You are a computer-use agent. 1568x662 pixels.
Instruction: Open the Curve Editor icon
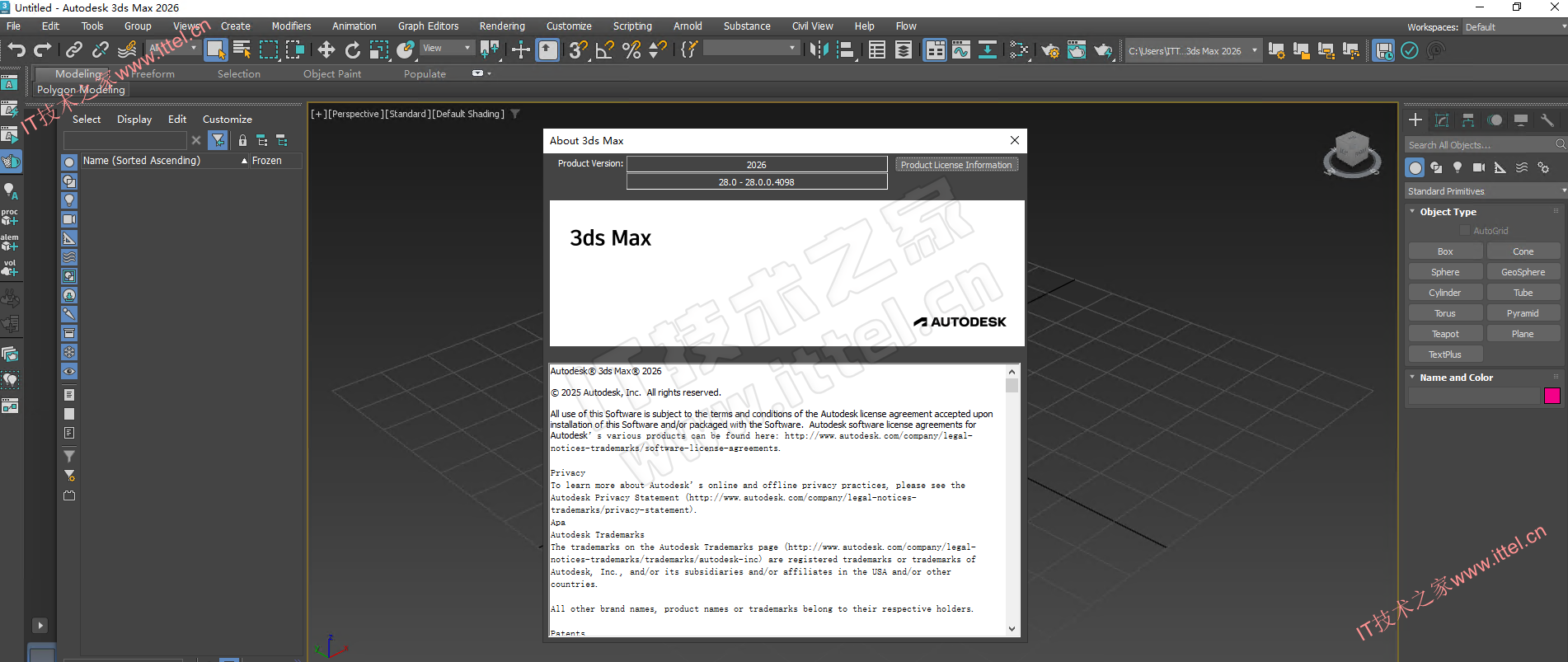(x=961, y=50)
